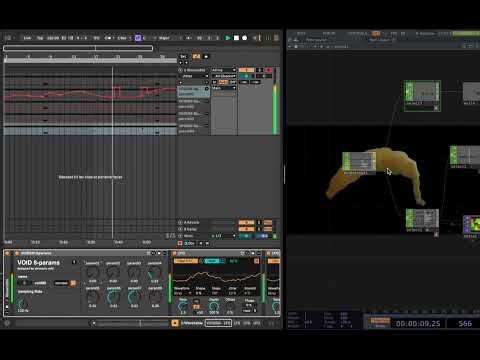480x360 pixels.
Task: Toggle the orange square next to connect field
Action: 73,283
